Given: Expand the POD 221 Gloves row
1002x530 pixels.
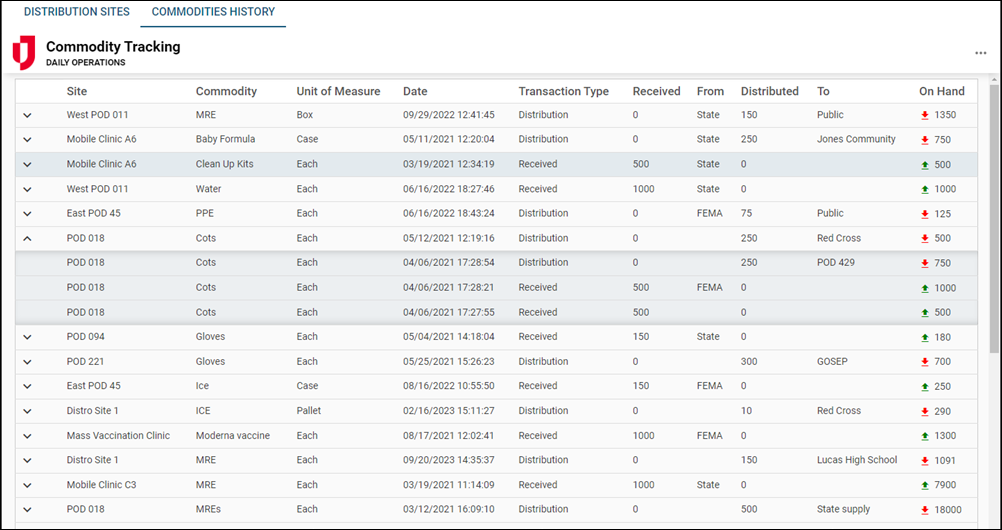Looking at the screenshot, I should click(x=27, y=362).
